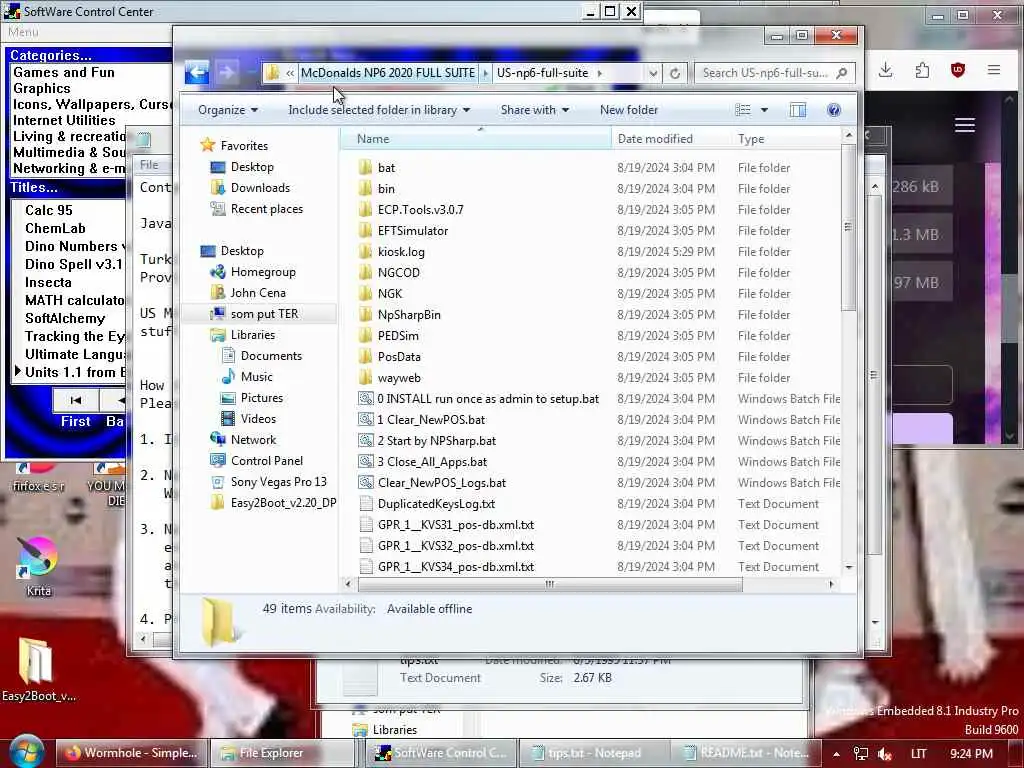1024x768 pixels.
Task: Sort files by the Name column
Action: pyautogui.click(x=475, y=138)
